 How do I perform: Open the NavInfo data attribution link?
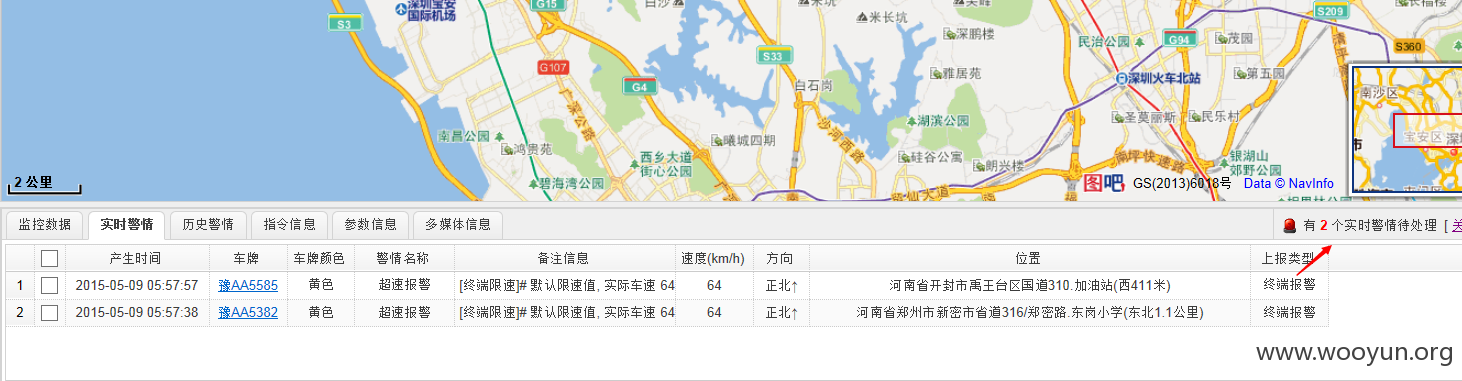pos(1289,183)
